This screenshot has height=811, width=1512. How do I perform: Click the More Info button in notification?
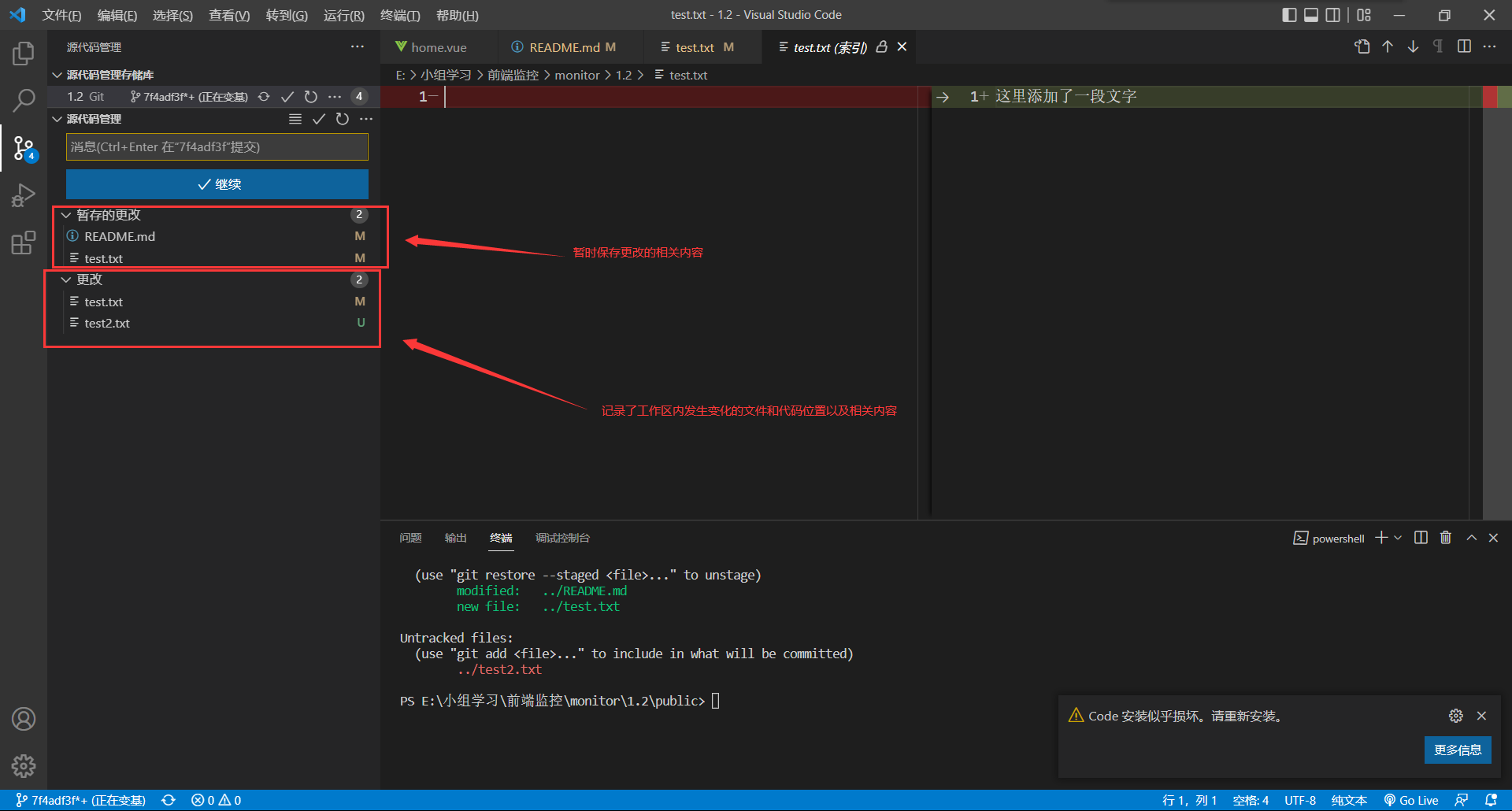[1458, 750]
